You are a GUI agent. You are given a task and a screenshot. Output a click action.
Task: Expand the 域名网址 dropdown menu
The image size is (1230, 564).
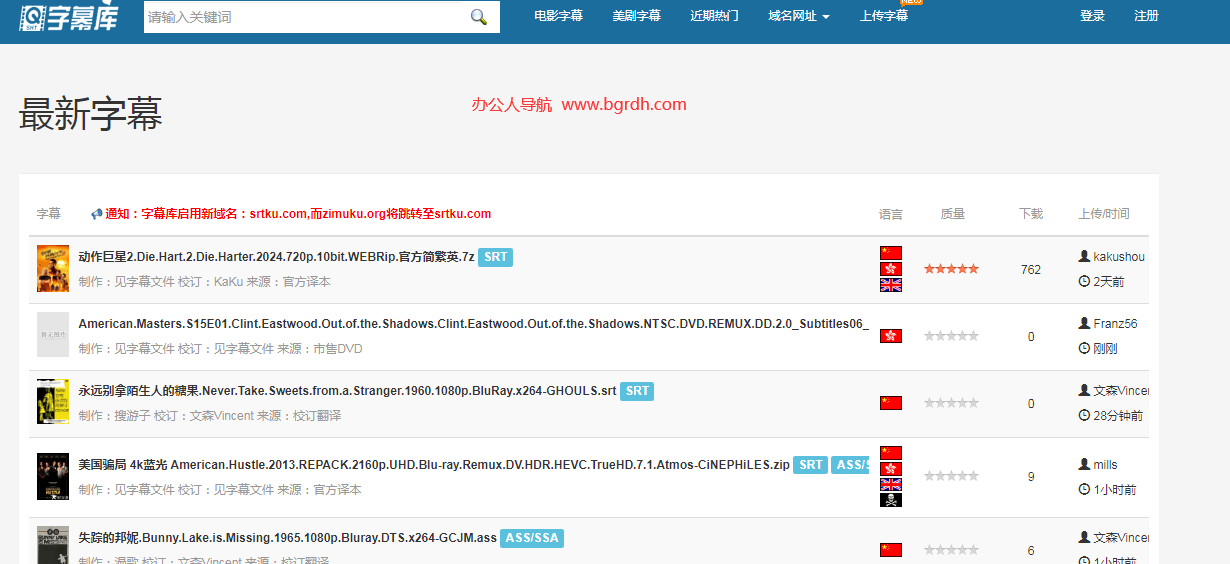point(799,16)
